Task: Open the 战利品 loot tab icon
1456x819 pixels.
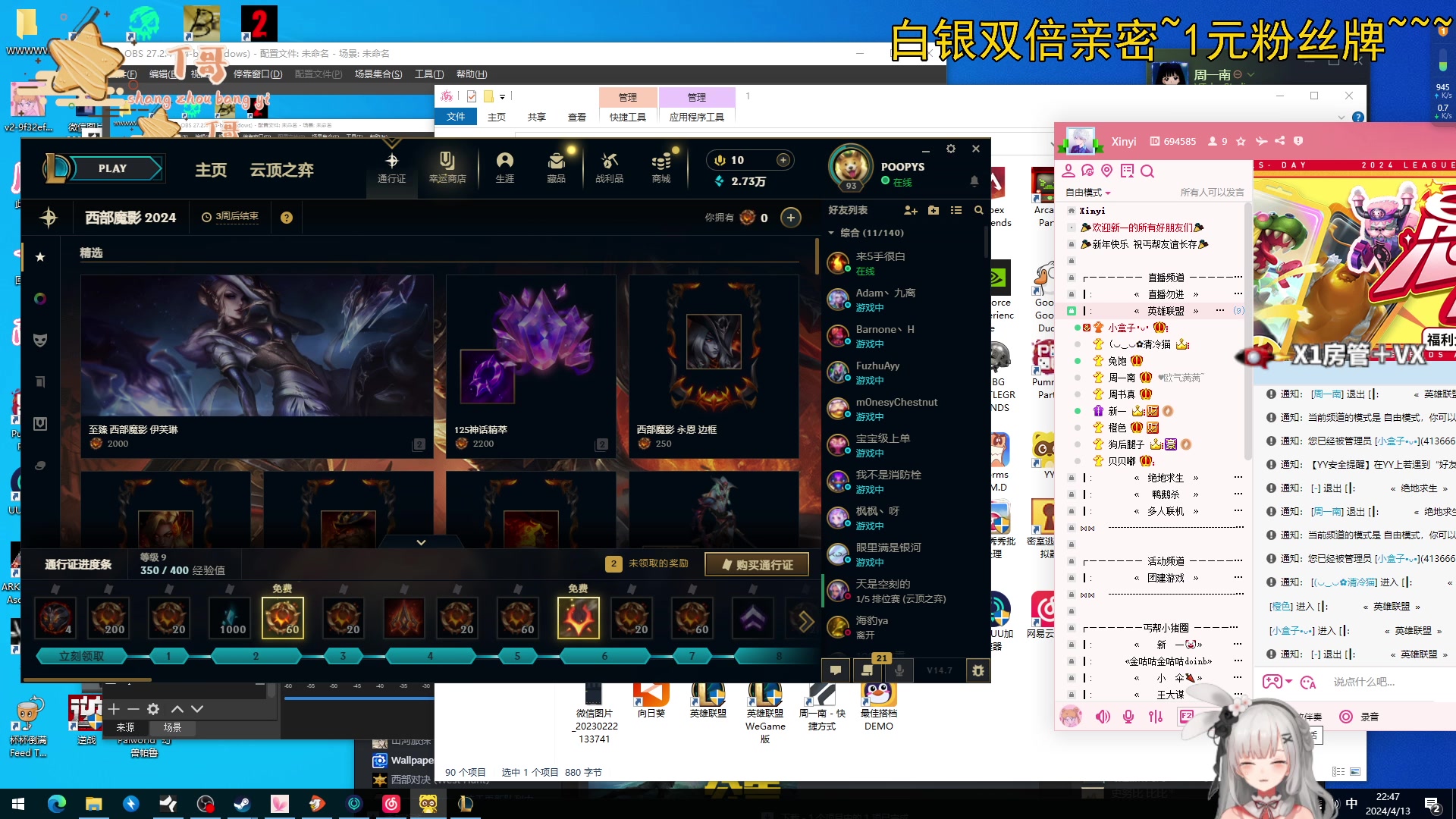Action: click(x=609, y=168)
